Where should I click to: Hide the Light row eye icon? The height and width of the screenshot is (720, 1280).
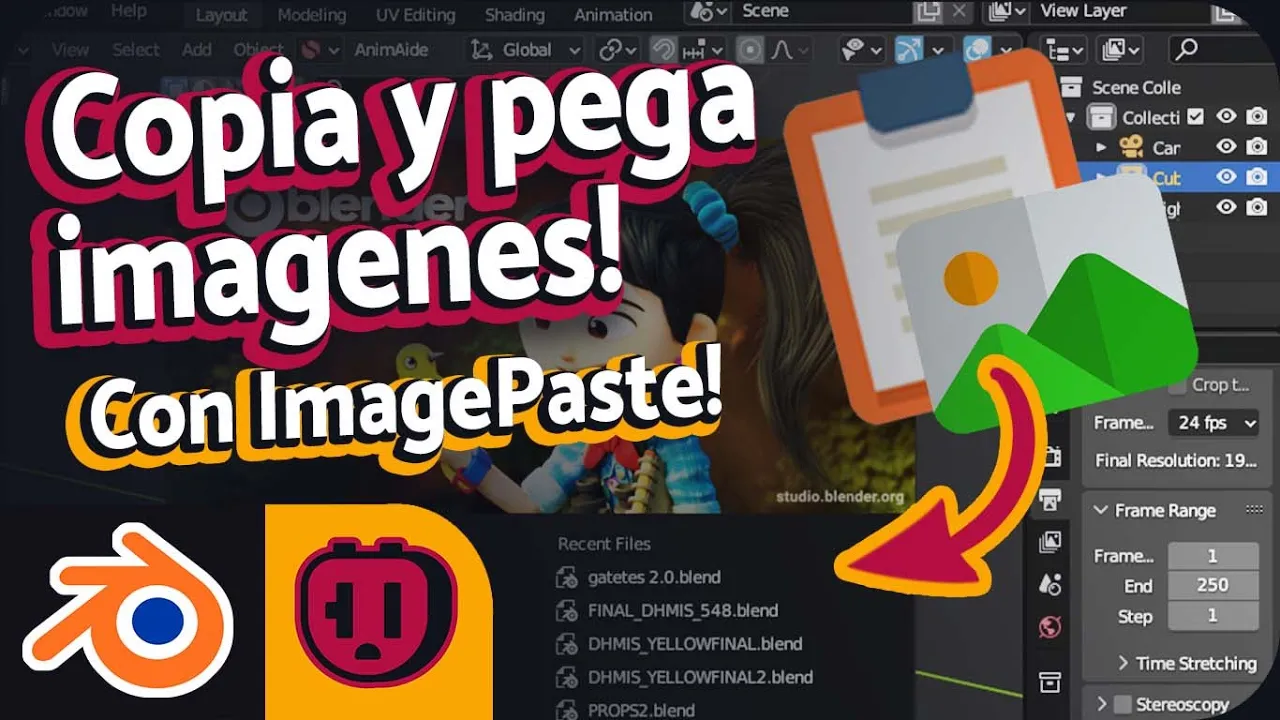tap(1227, 207)
